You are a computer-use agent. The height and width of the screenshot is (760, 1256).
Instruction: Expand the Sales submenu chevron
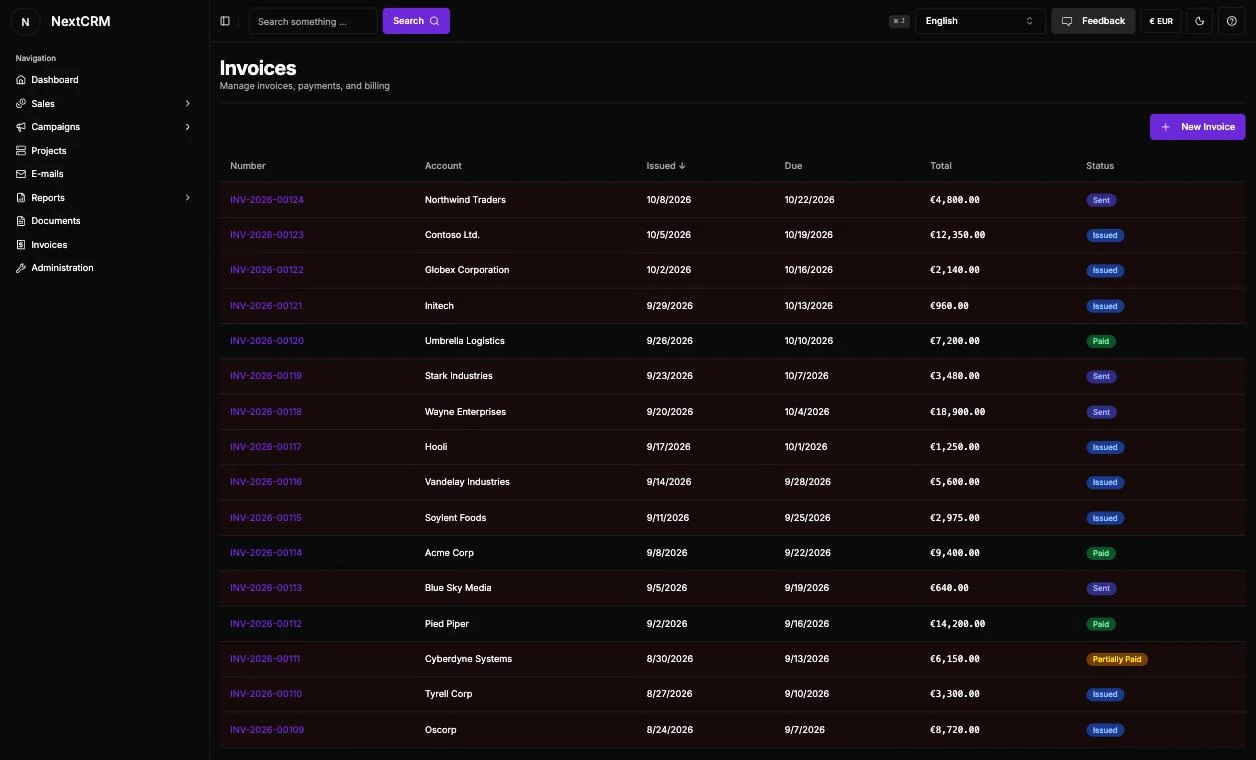(187, 104)
